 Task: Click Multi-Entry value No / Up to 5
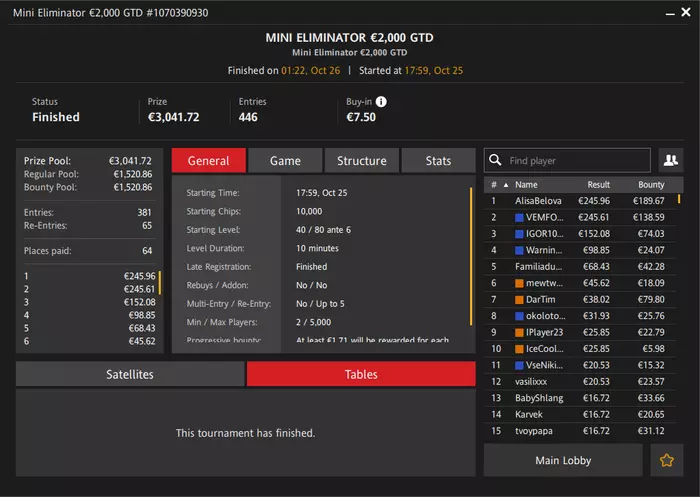pos(320,304)
